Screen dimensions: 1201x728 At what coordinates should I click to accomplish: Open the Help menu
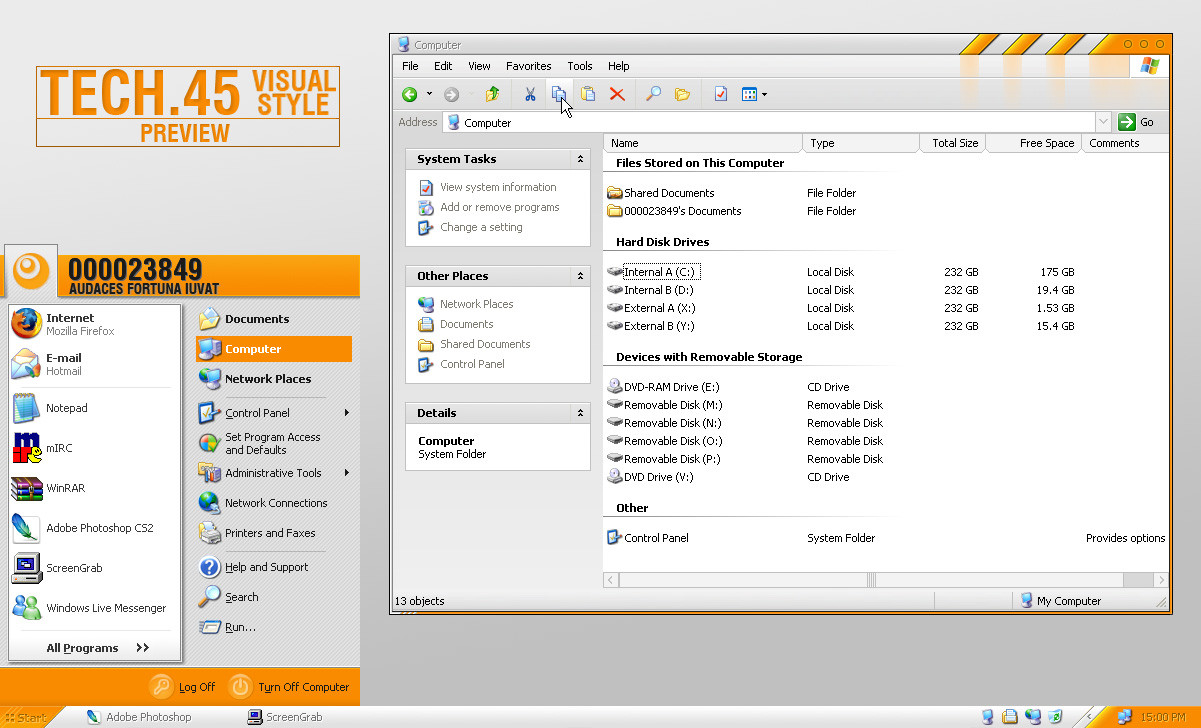point(619,66)
